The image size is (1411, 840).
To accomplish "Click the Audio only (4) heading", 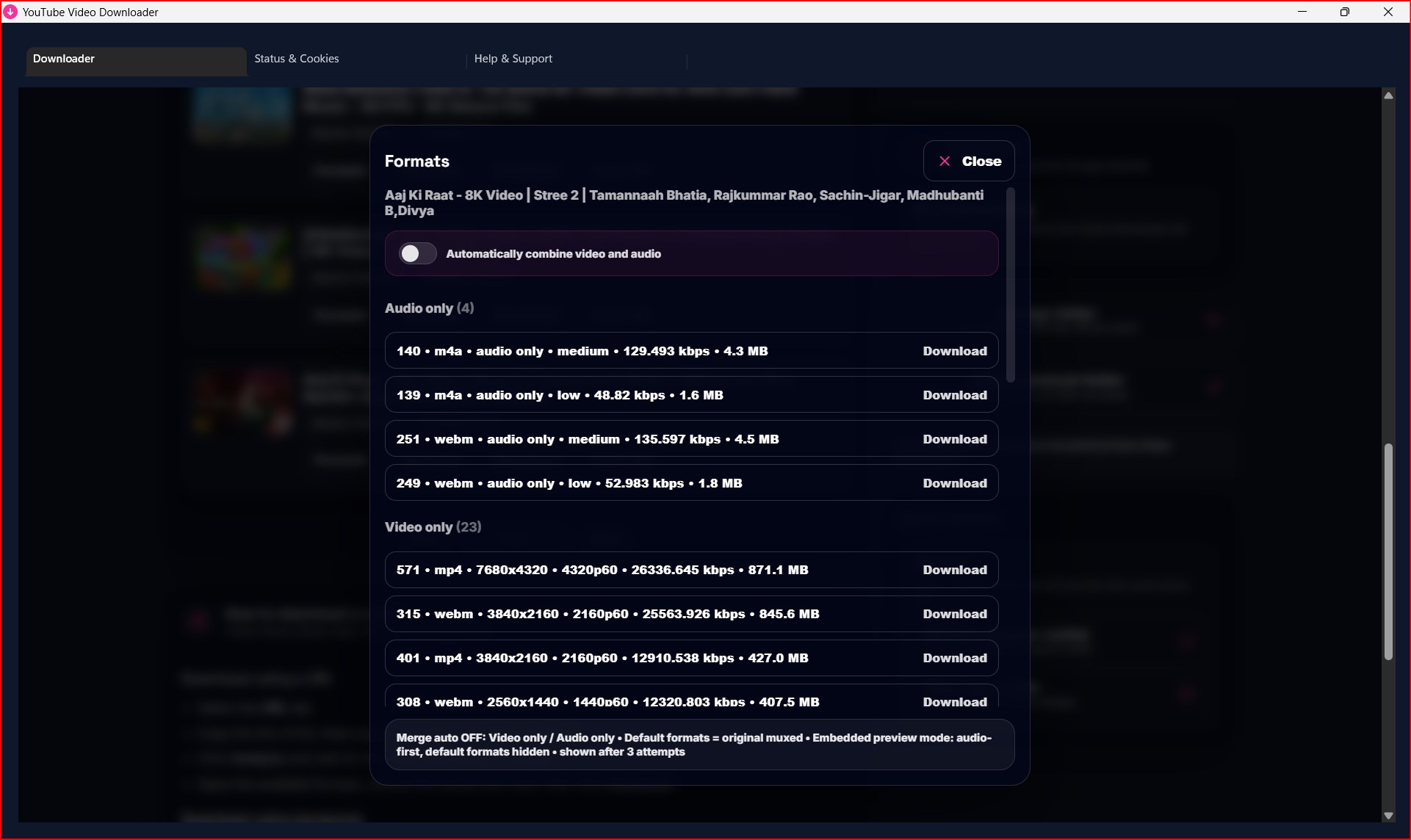I will 430,308.
